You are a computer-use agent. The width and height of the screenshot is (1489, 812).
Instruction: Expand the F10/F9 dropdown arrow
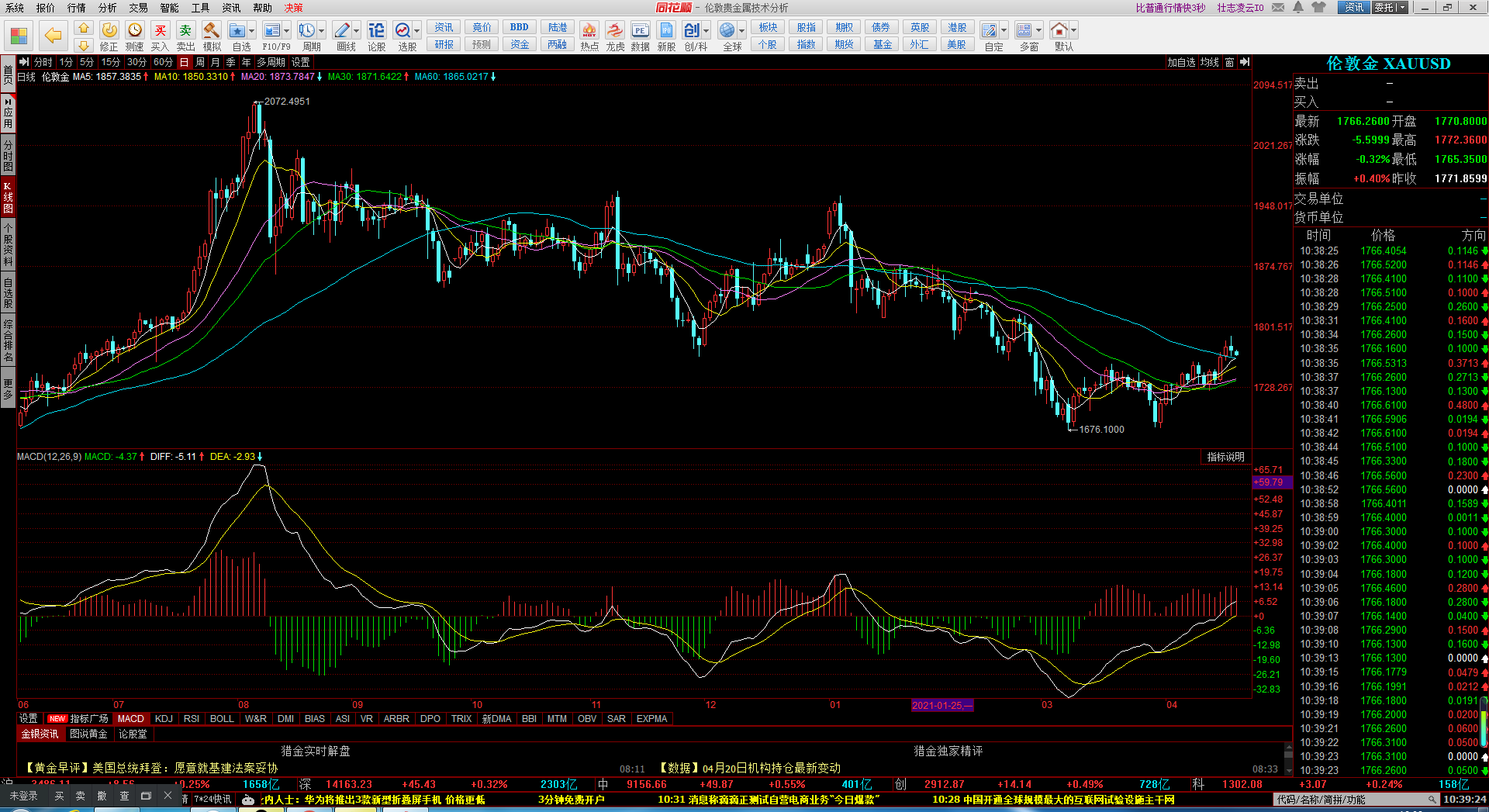[x=287, y=31]
